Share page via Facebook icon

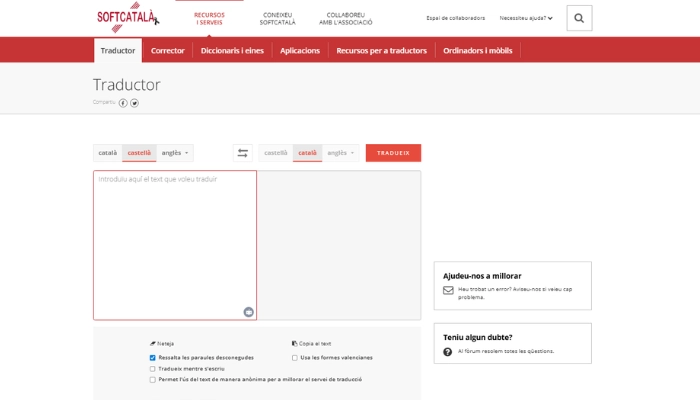[123, 103]
